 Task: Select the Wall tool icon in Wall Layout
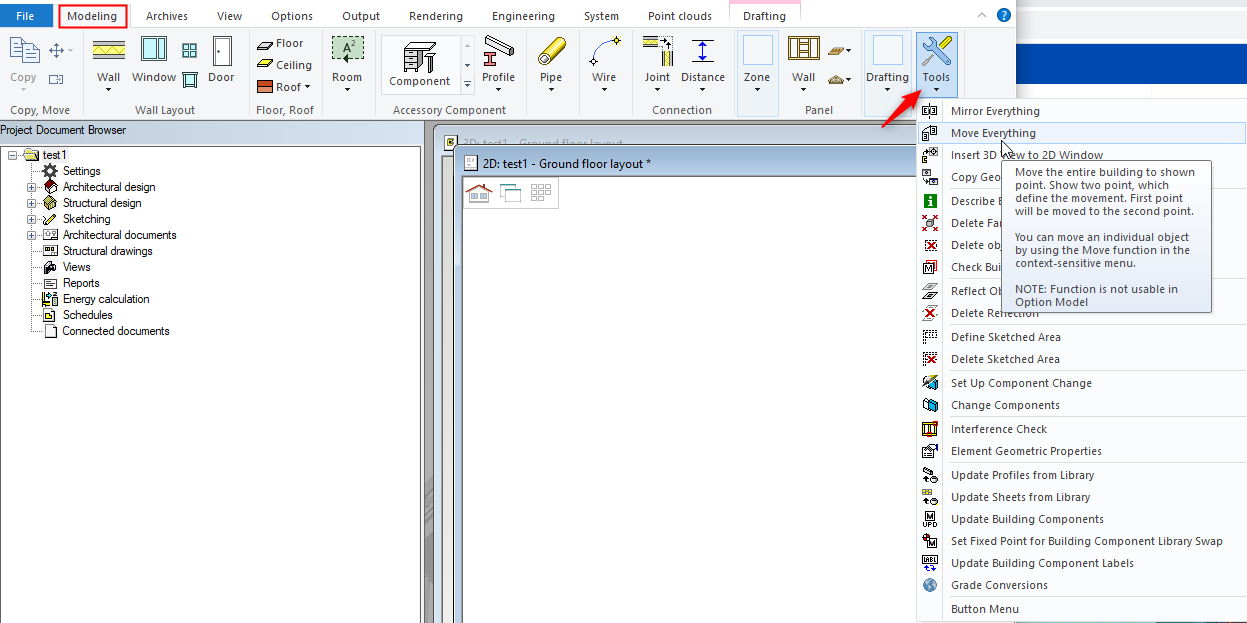pyautogui.click(x=108, y=50)
